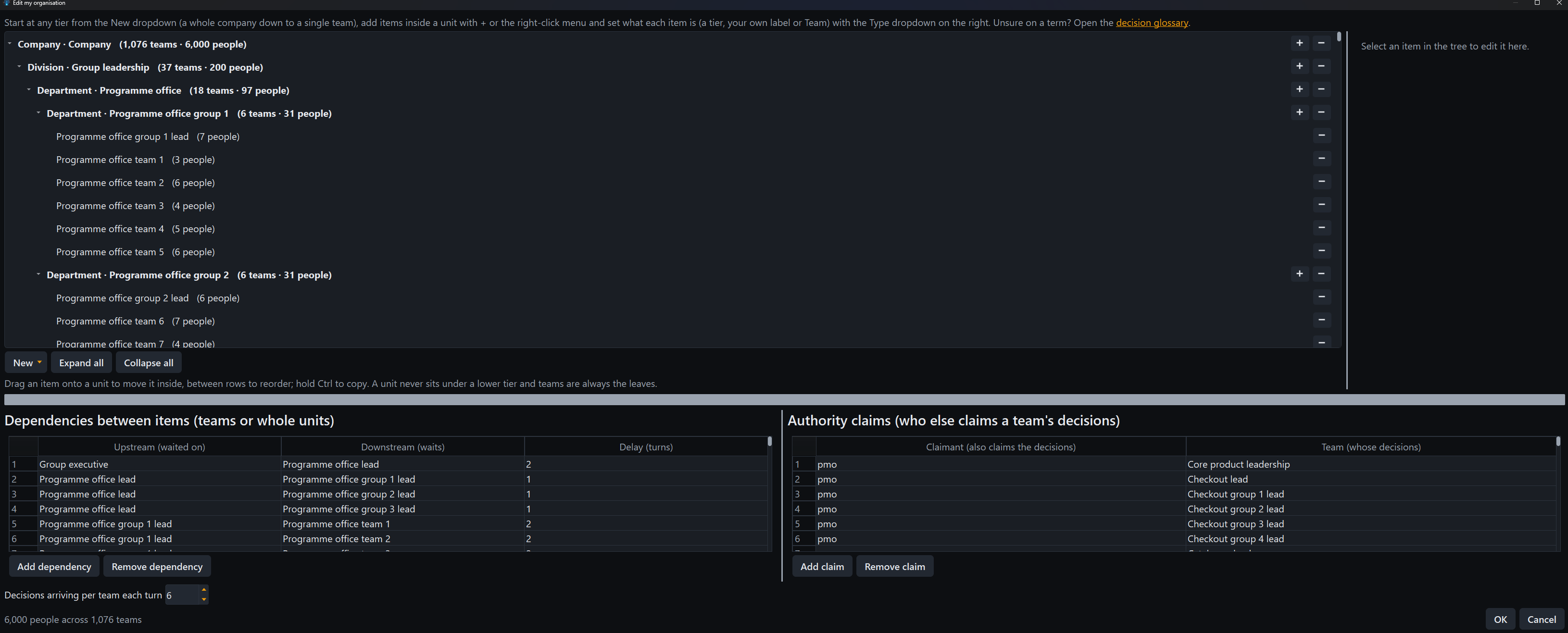
Task: Click Collapse all button
Action: [x=149, y=363]
